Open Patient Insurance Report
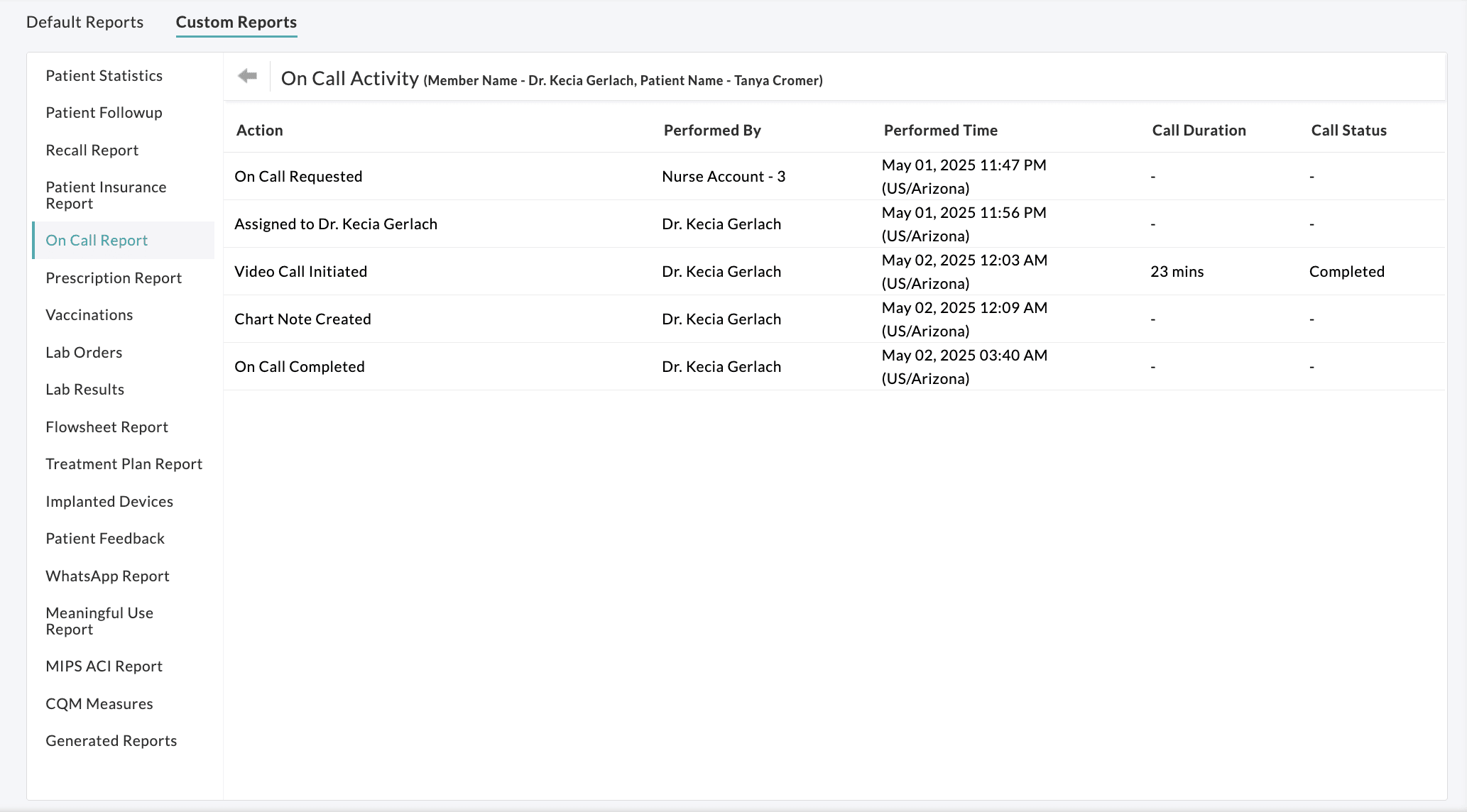Image resolution: width=1467 pixels, height=812 pixels. pos(106,195)
